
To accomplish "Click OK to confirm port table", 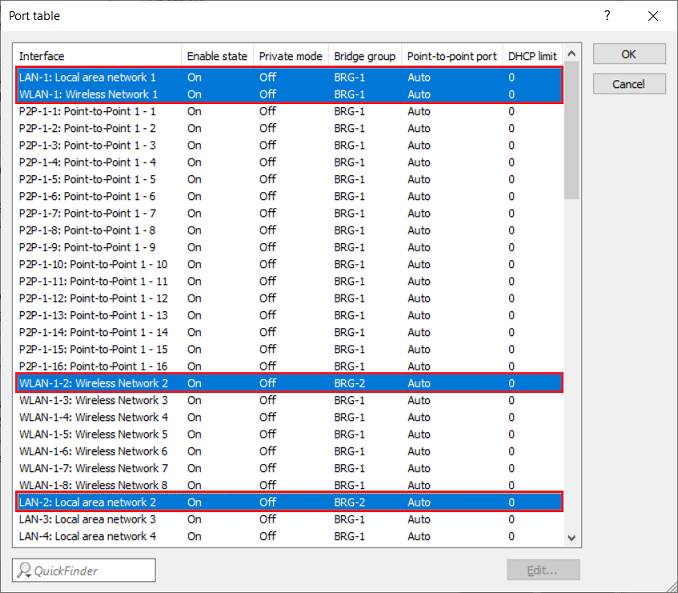I will [x=628, y=54].
